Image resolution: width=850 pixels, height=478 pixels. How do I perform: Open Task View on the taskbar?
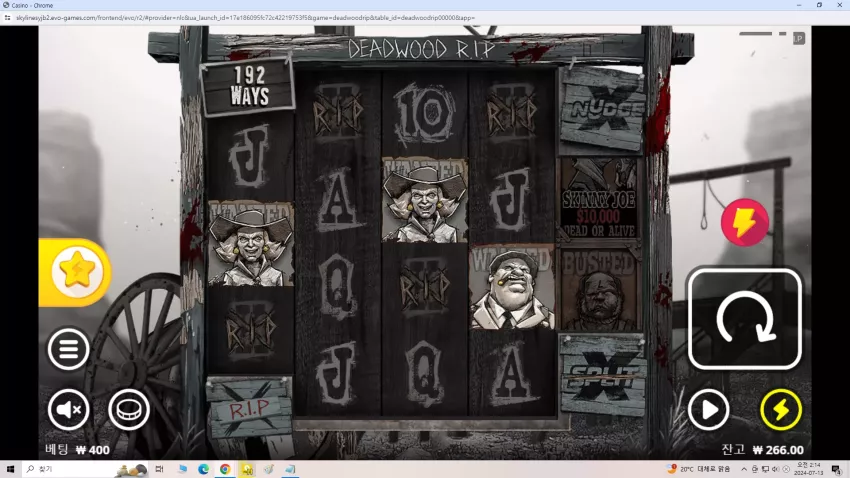coord(159,469)
